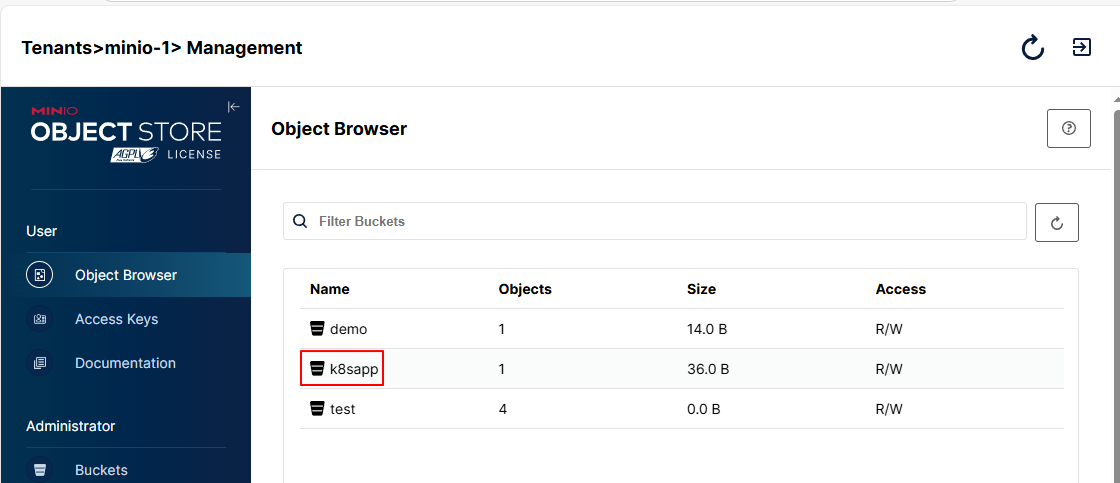Viewport: 1120px width, 483px height.
Task: Click the Buckets sidebar icon
Action: 39,470
